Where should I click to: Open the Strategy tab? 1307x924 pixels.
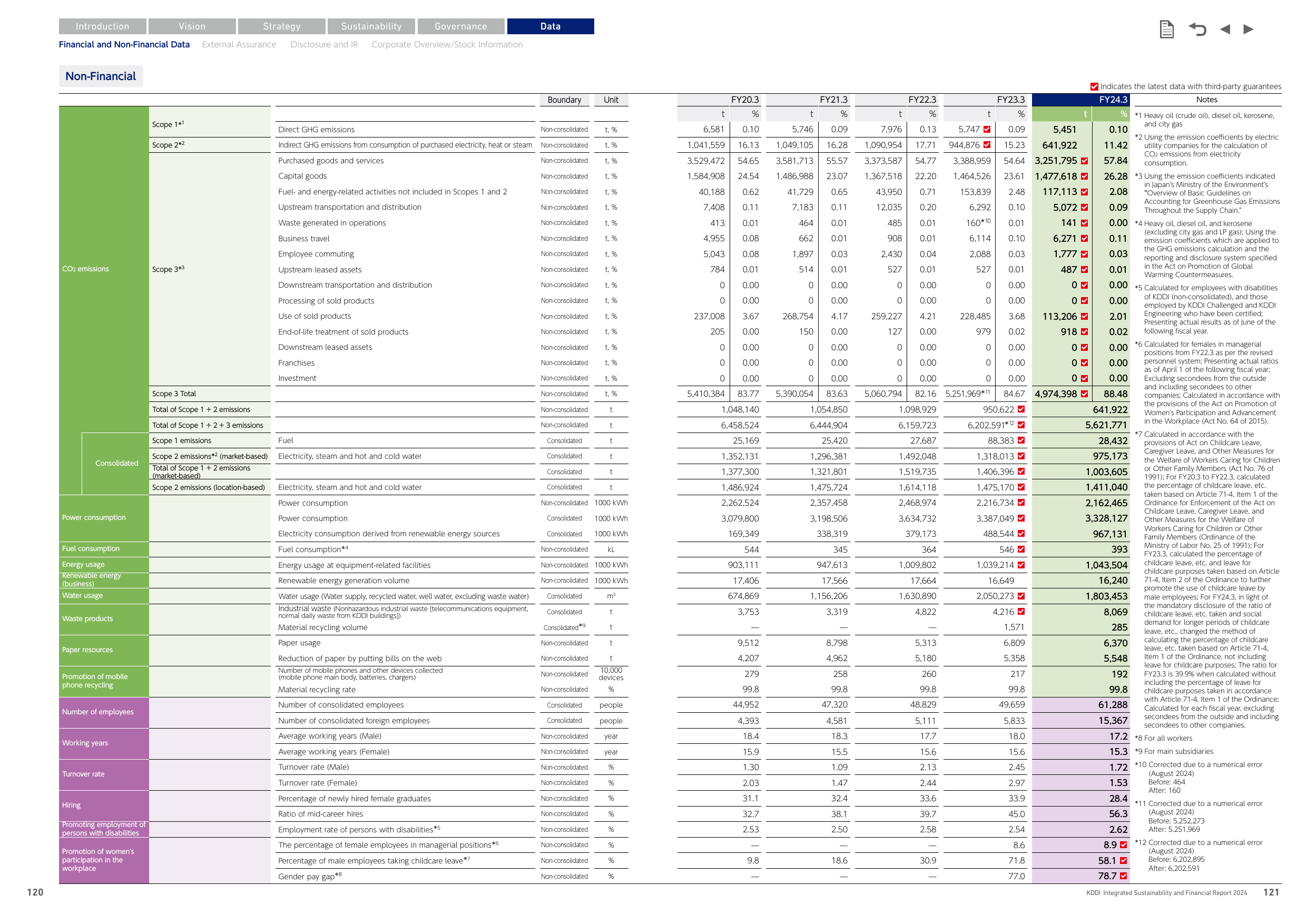(x=282, y=26)
